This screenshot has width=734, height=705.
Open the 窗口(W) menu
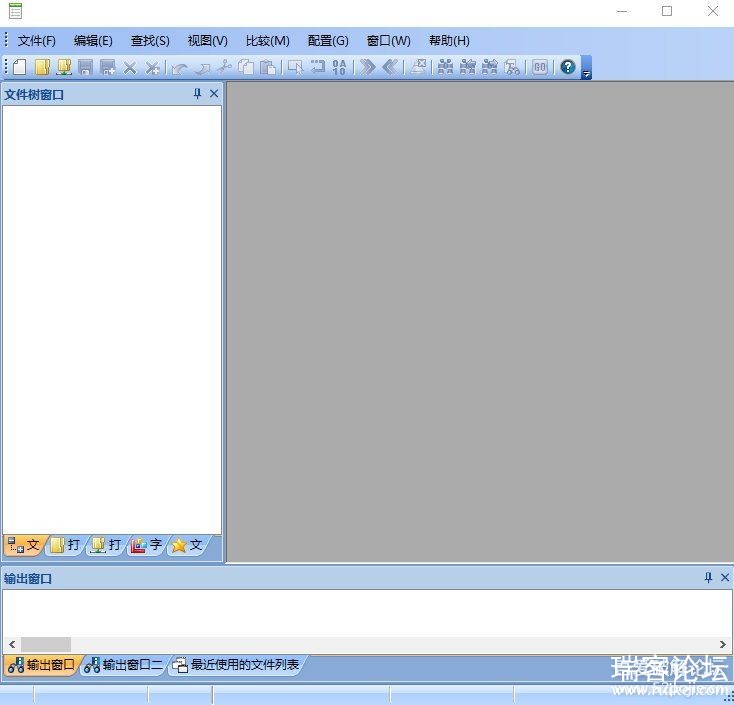(389, 41)
